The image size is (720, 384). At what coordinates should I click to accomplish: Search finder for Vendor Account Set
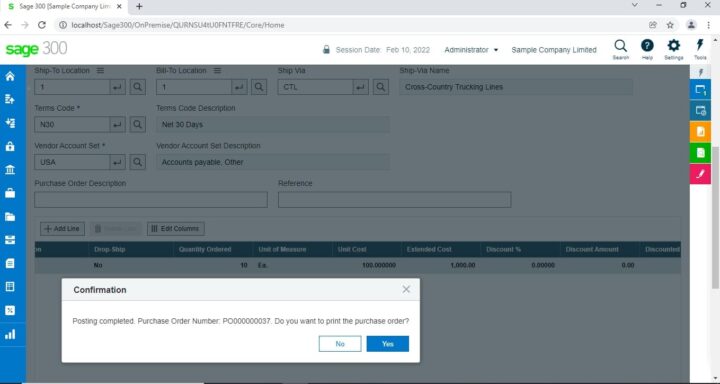click(138, 162)
